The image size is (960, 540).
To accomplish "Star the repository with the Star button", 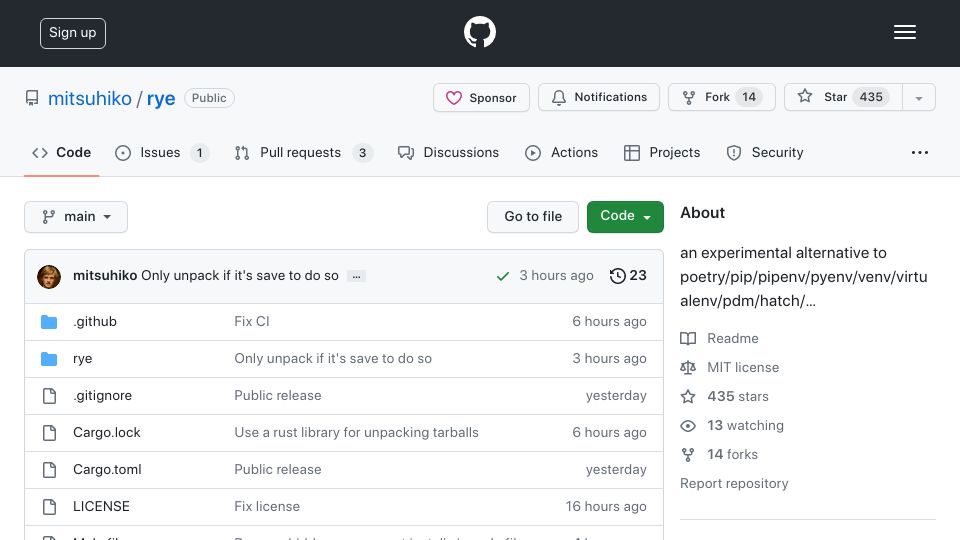I will [843, 97].
